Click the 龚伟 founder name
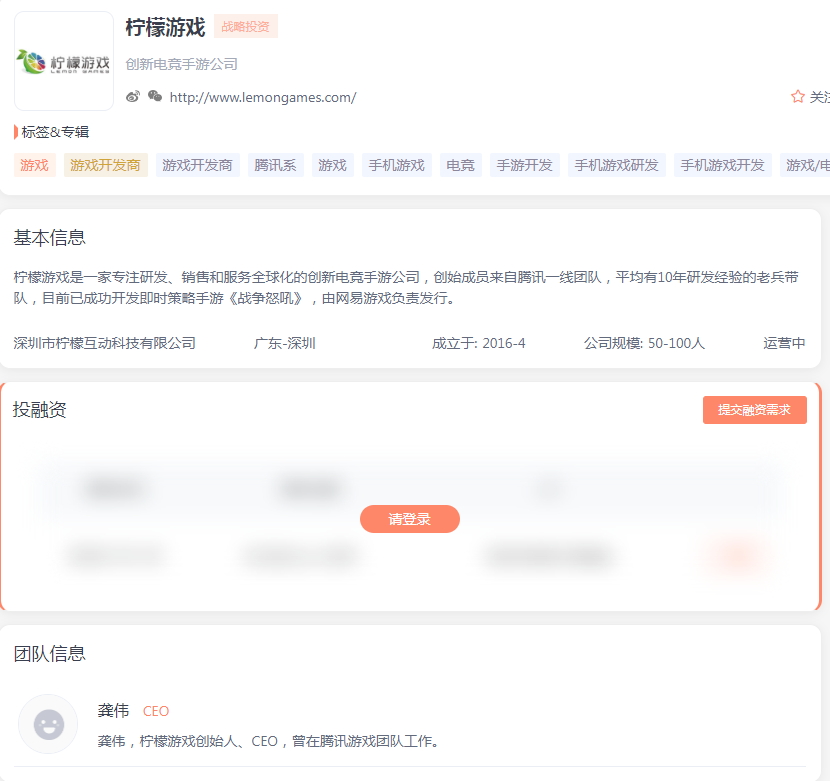Image resolution: width=830 pixels, height=781 pixels. (113, 711)
